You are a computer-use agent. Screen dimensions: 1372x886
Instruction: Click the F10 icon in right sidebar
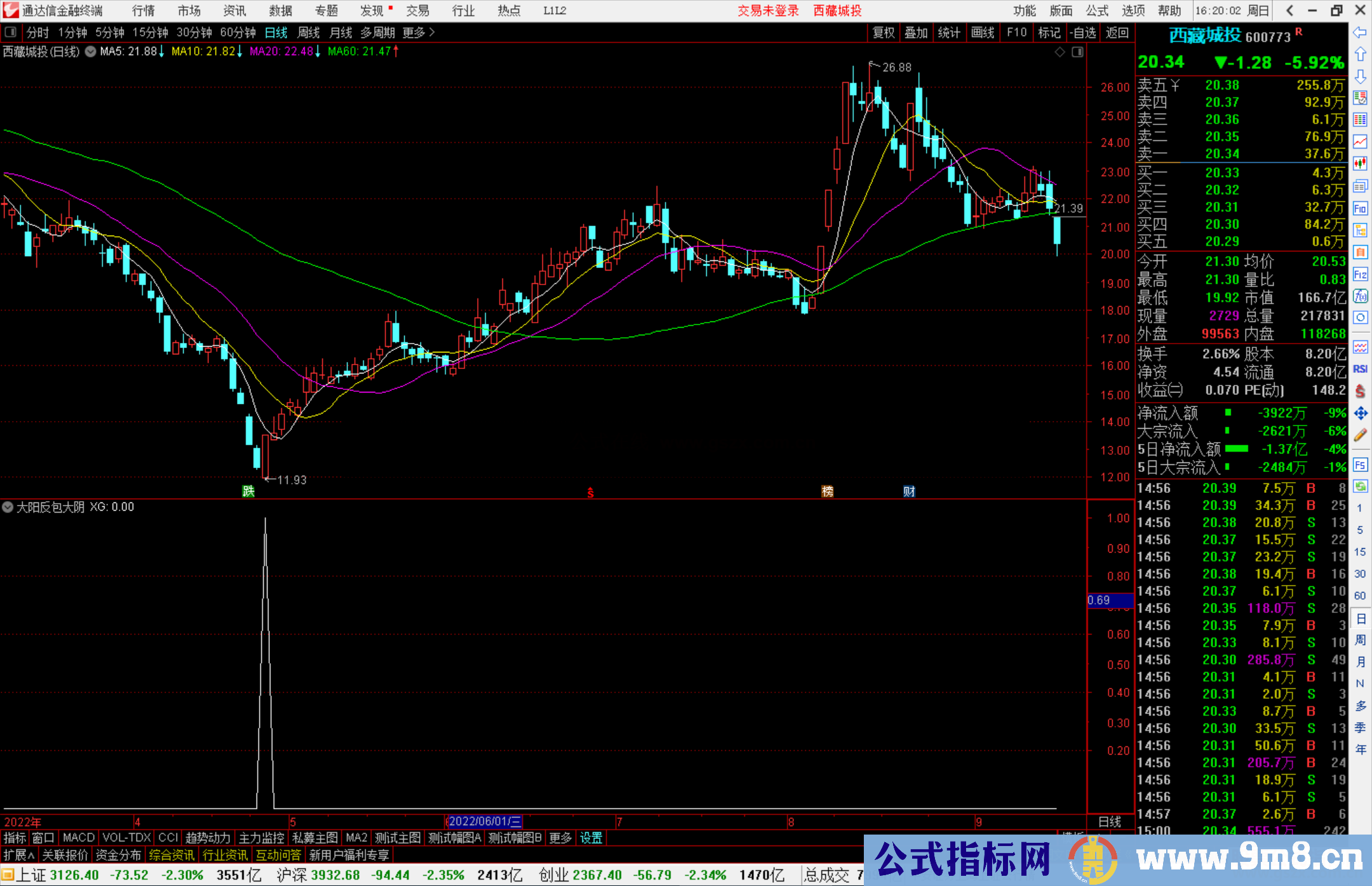click(1360, 208)
